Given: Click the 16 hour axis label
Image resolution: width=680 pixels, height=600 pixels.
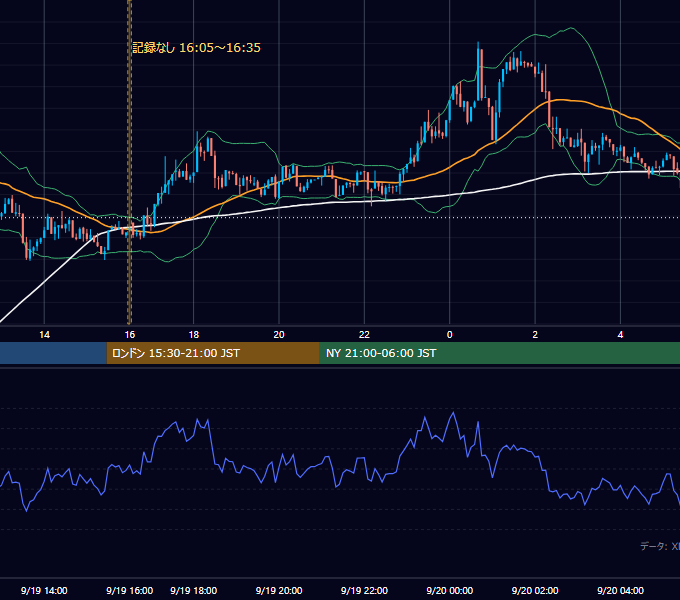Looking at the screenshot, I should [x=130, y=335].
